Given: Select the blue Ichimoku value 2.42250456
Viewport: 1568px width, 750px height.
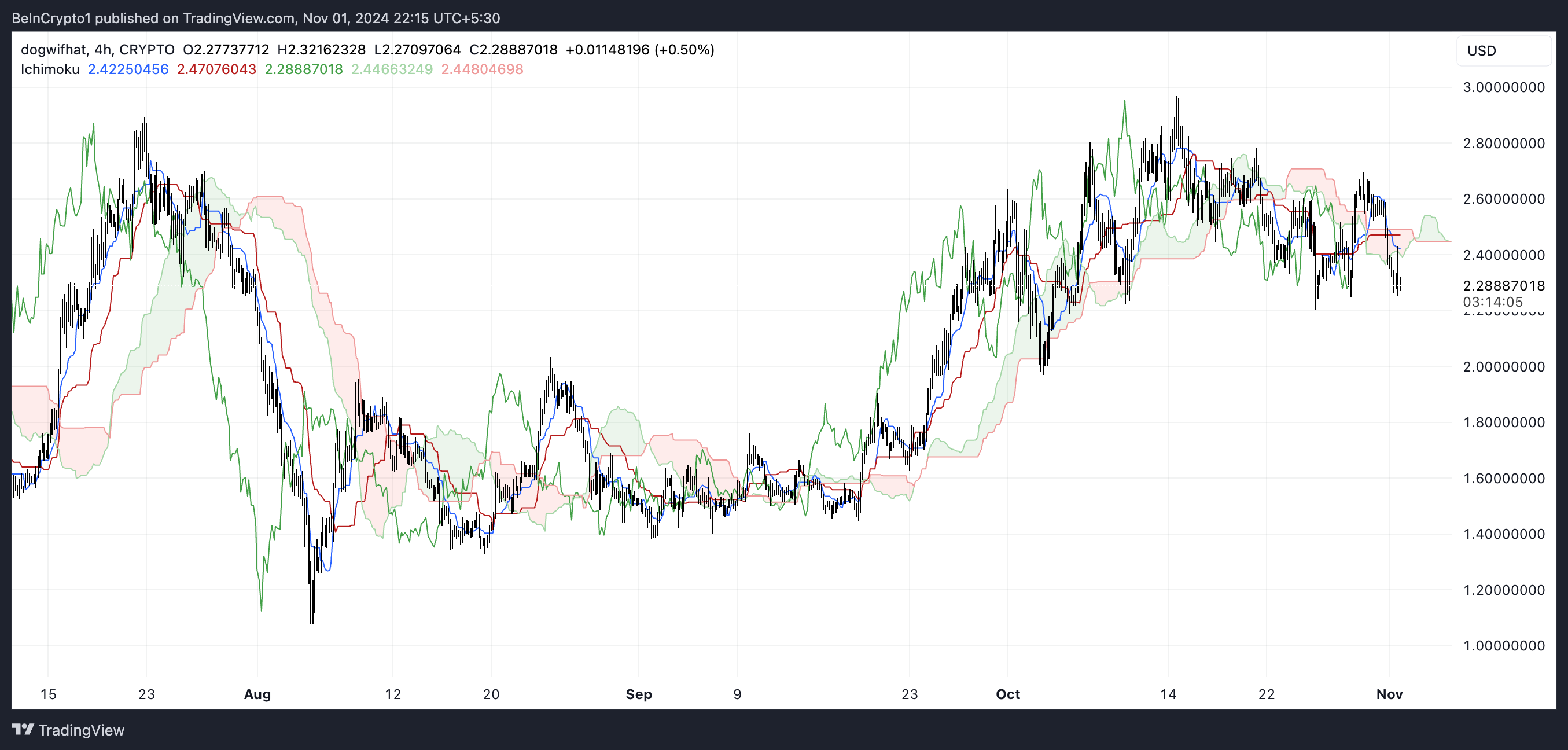Looking at the screenshot, I should 128,69.
